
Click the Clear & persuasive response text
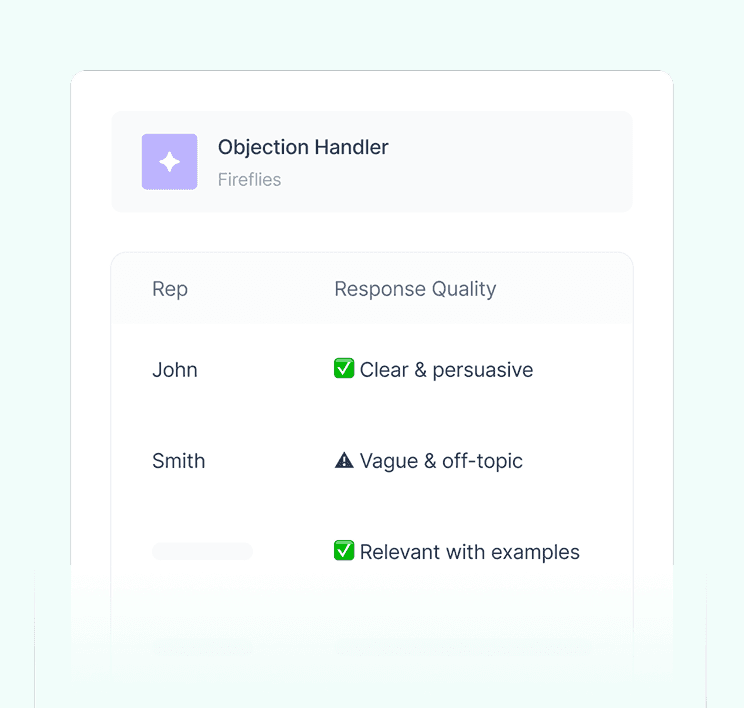coord(446,370)
